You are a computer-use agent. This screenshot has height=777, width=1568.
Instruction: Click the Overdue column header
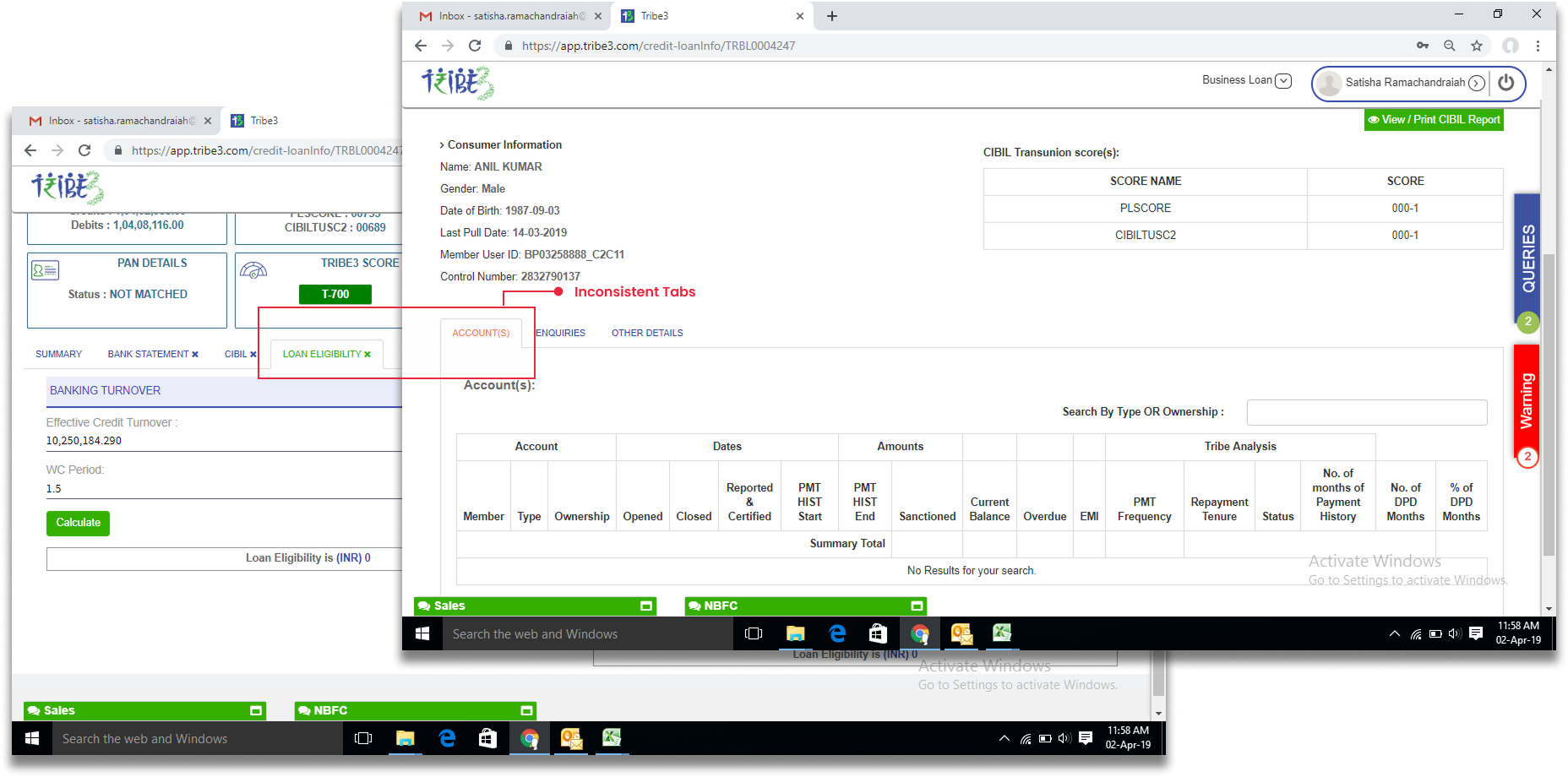pos(1044,516)
